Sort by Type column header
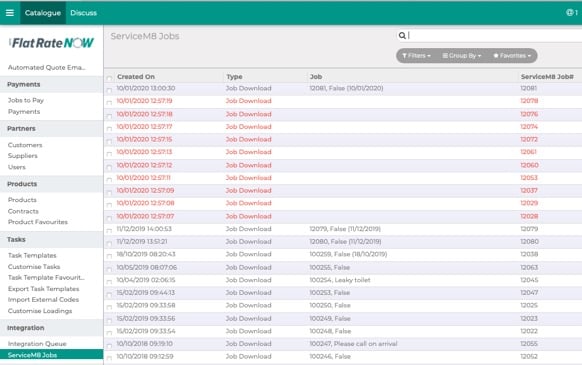582x365 pixels. click(x=234, y=76)
